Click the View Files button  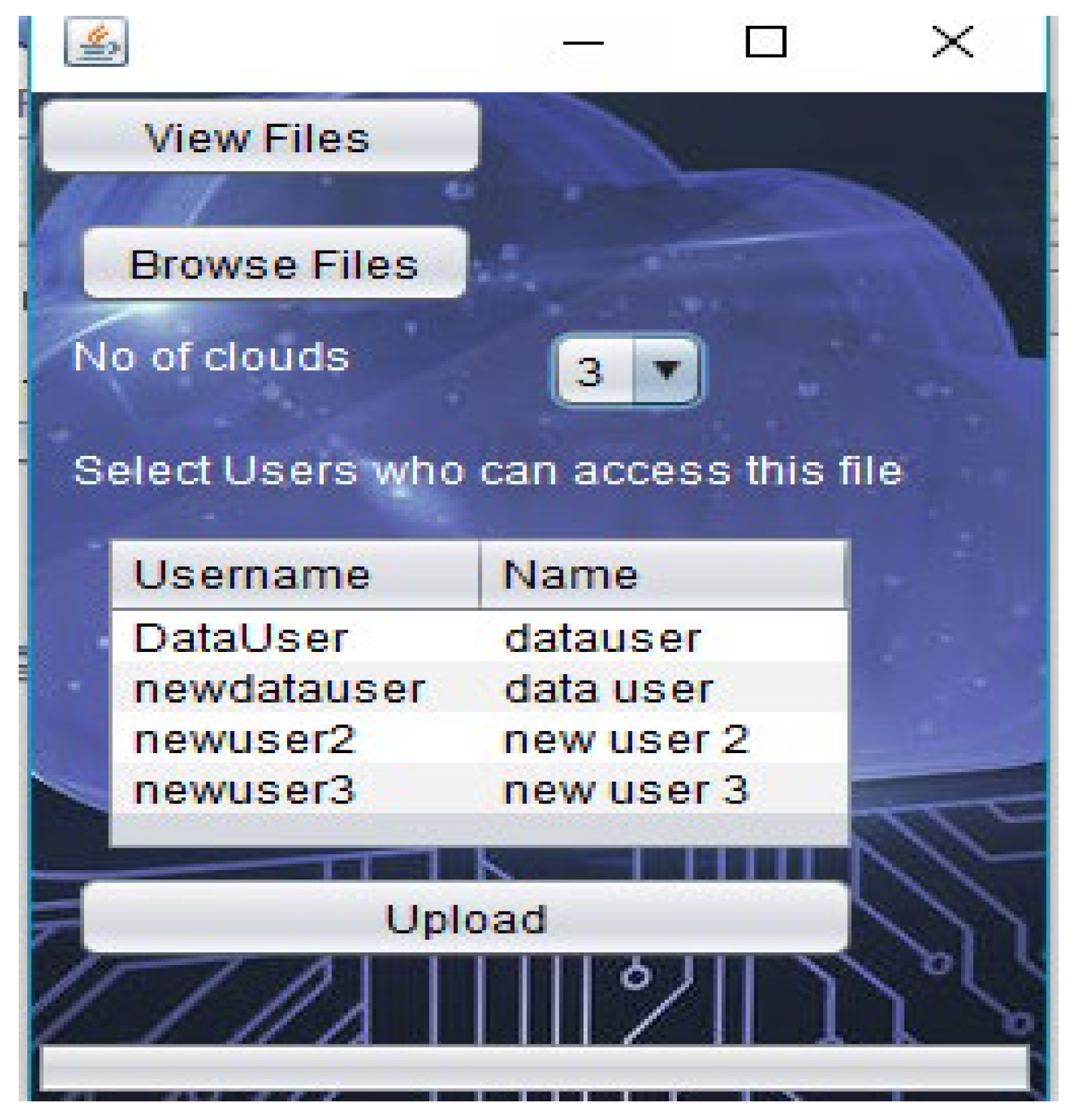tap(260, 136)
